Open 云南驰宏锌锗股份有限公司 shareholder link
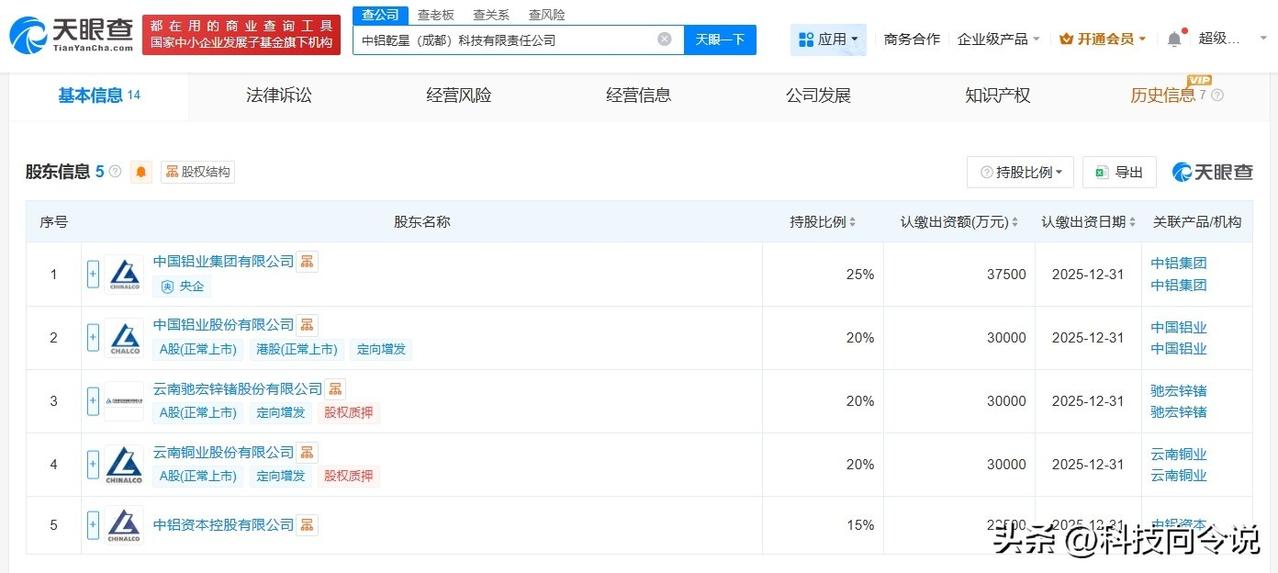 pyautogui.click(x=238, y=388)
